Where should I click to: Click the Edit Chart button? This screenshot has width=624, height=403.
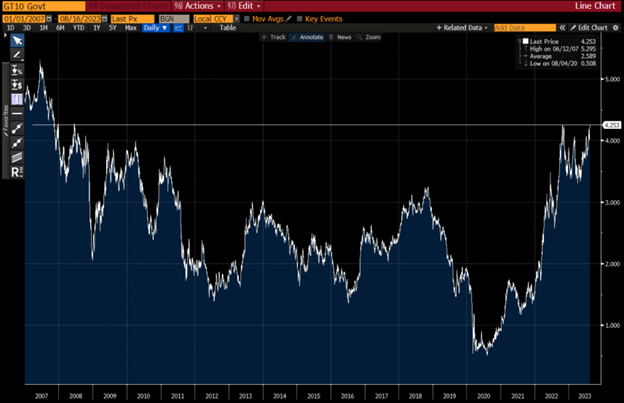(589, 27)
